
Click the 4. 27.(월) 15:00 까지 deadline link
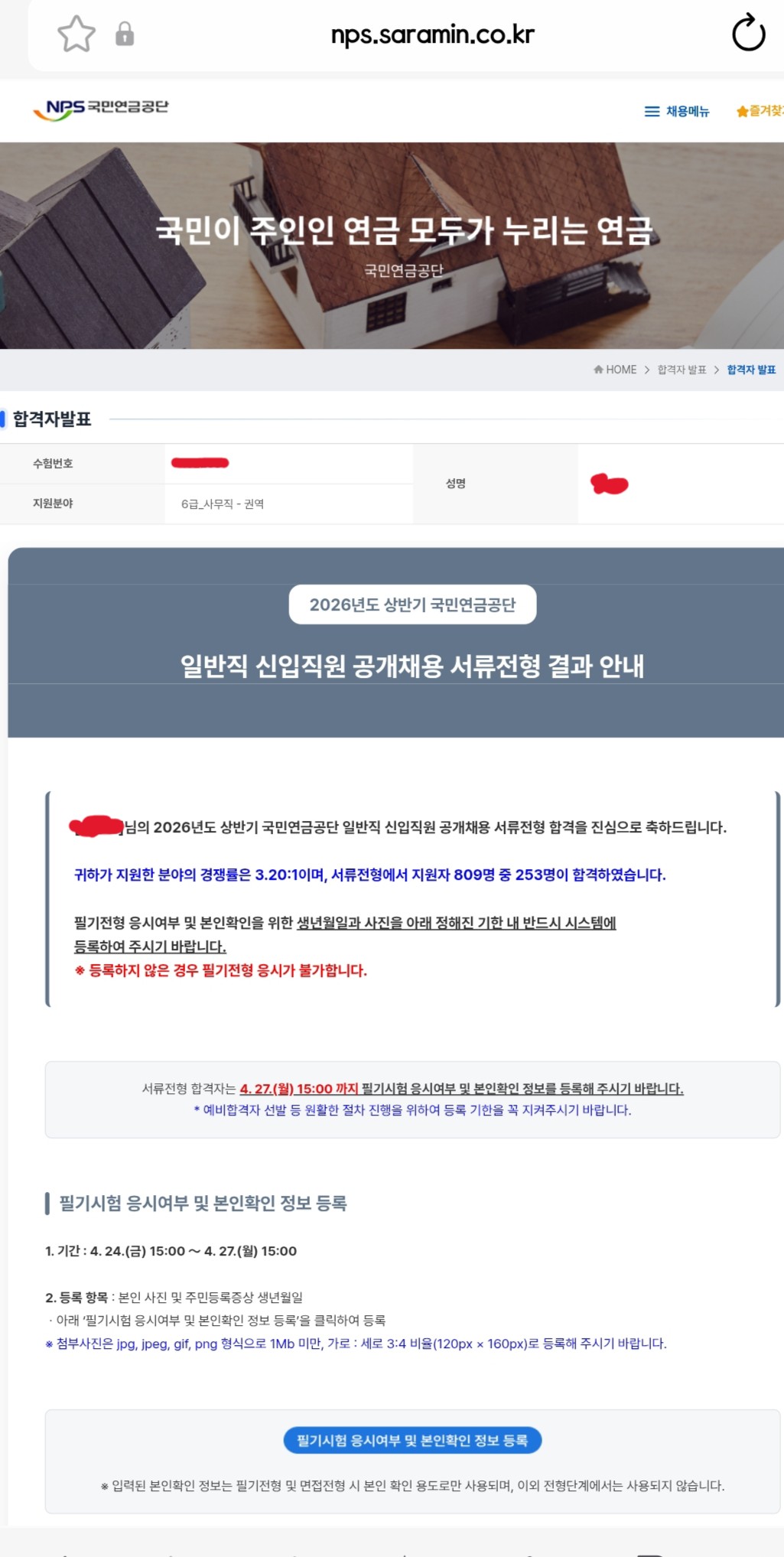tap(299, 1088)
